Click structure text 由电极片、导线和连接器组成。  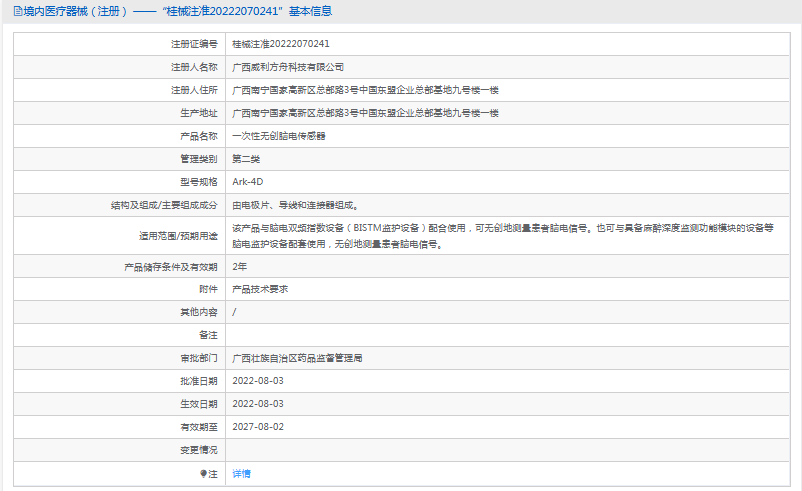296,205
